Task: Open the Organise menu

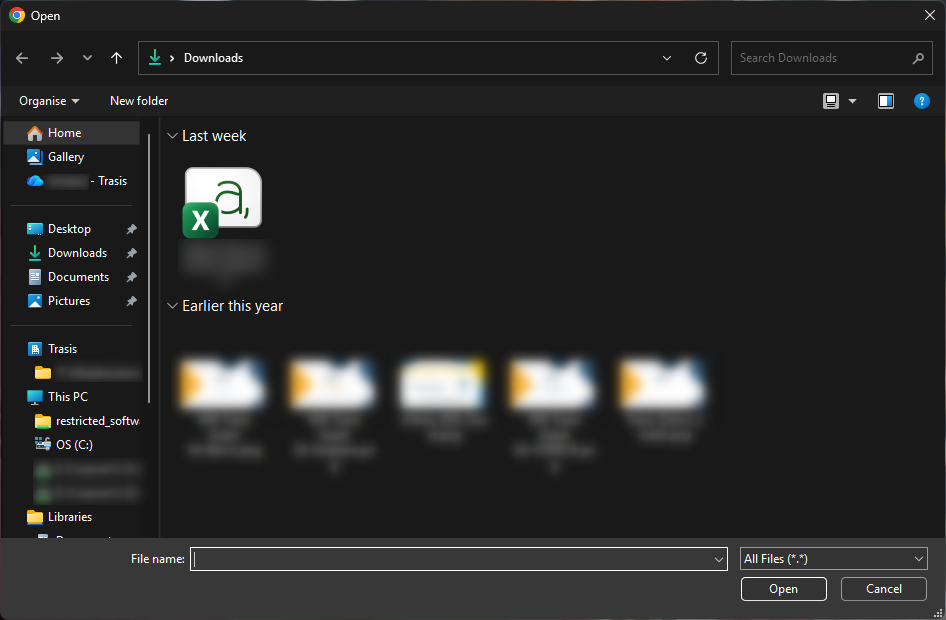Action: (x=49, y=101)
